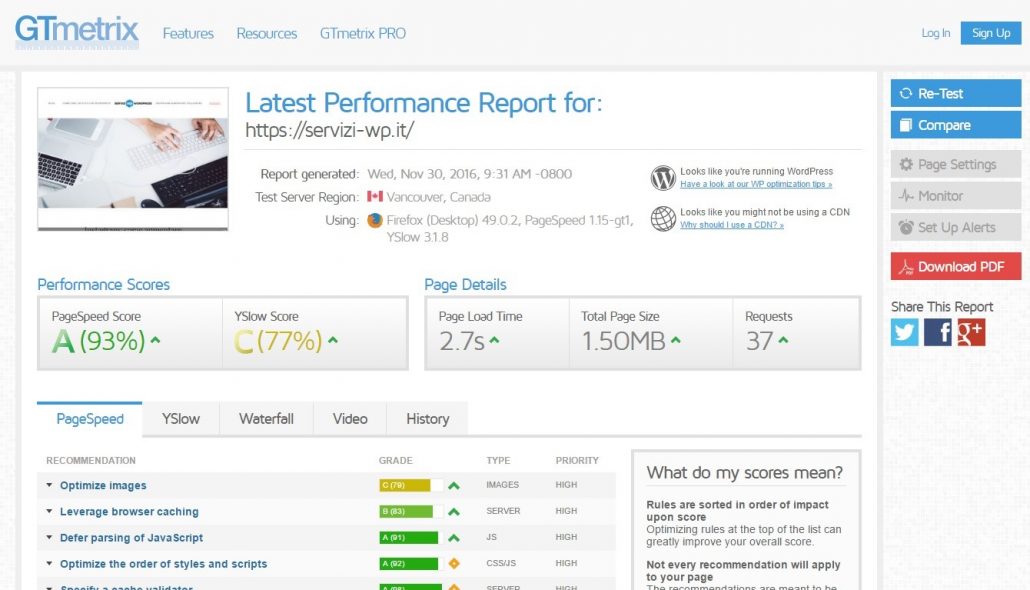Sort by the GRADE column header
The width and height of the screenshot is (1030, 590).
395,461
